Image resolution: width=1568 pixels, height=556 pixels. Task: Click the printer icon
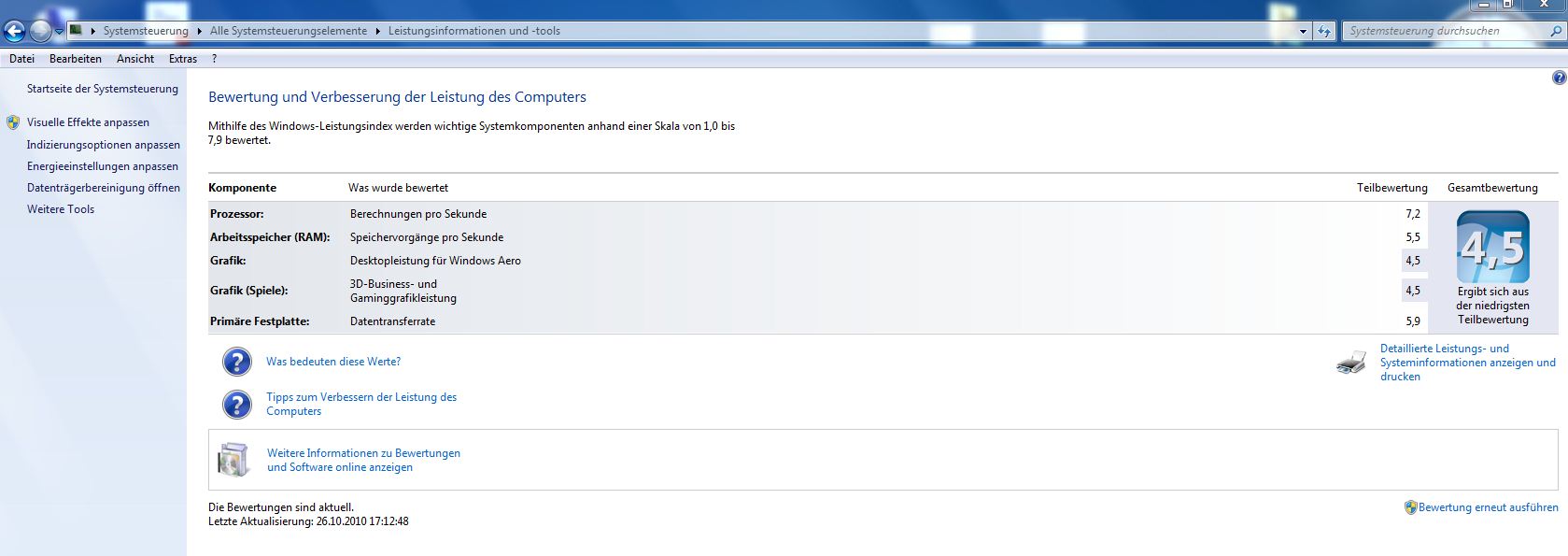point(1351,363)
